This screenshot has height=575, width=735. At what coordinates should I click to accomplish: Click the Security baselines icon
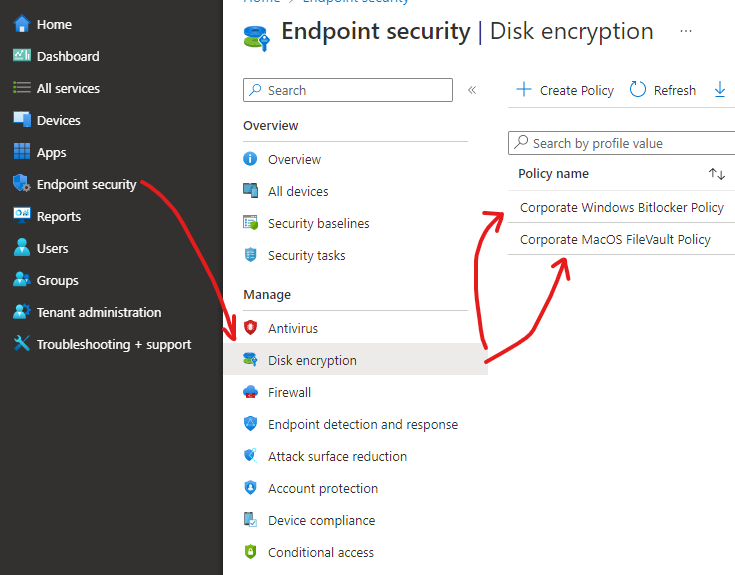pos(251,223)
